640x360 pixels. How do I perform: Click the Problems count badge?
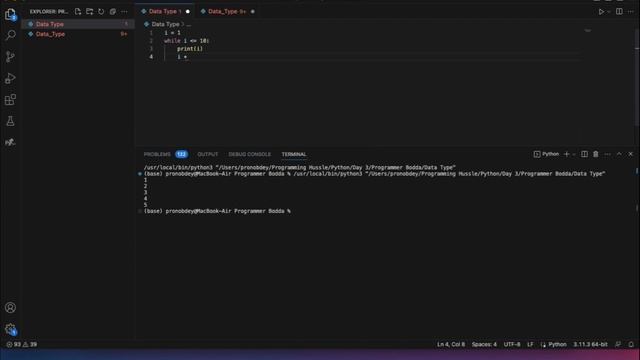click(182, 154)
